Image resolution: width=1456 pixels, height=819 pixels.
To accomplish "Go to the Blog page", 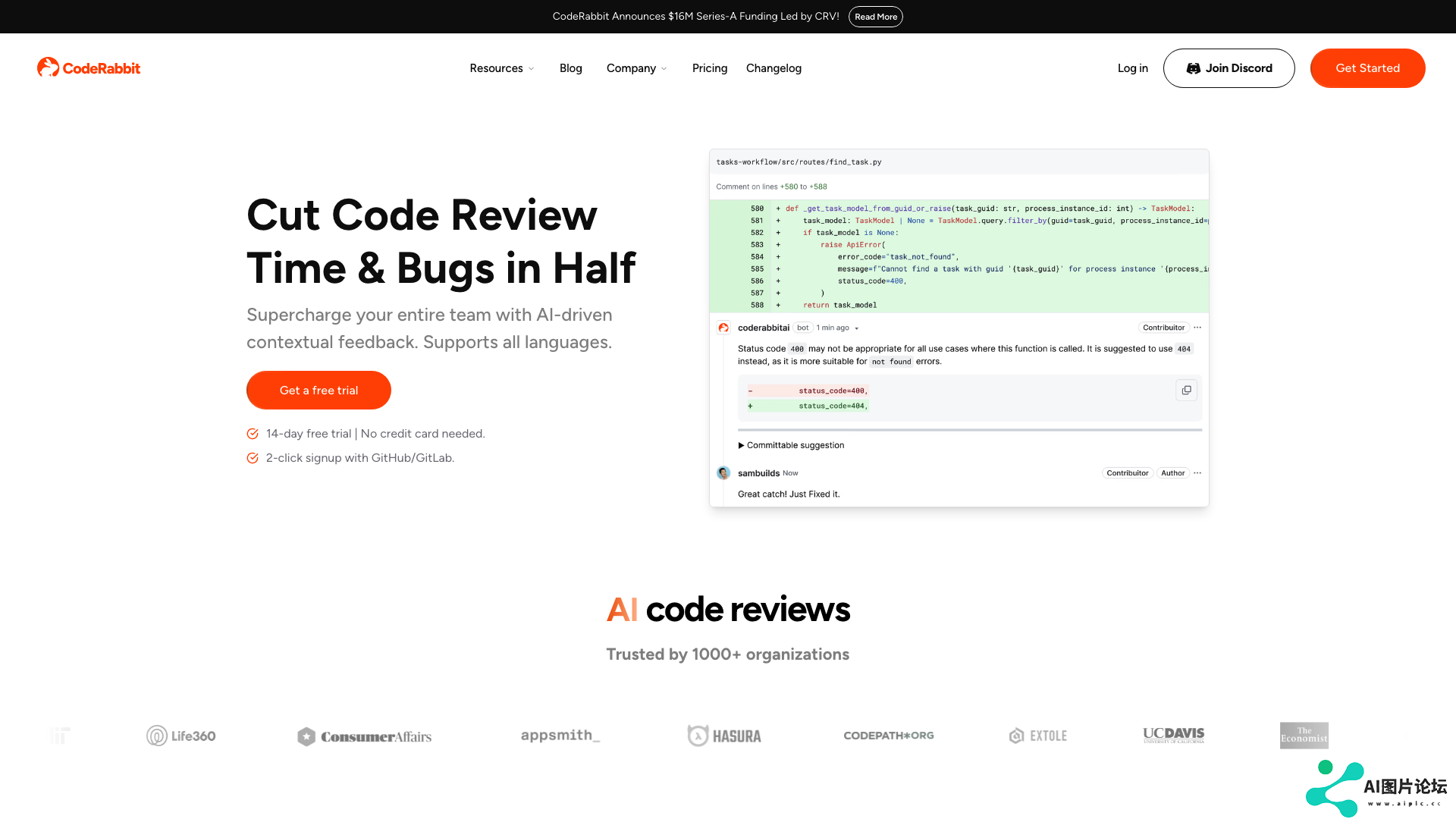I will 571,68.
